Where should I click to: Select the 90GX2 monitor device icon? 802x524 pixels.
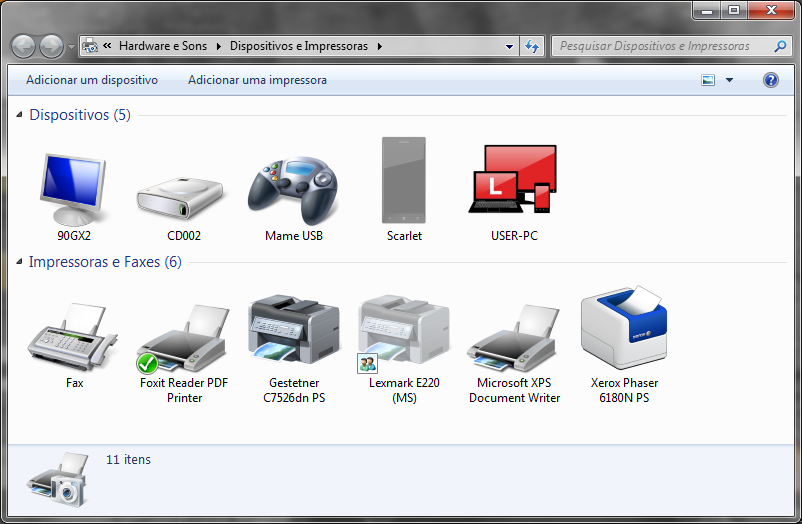(x=74, y=189)
